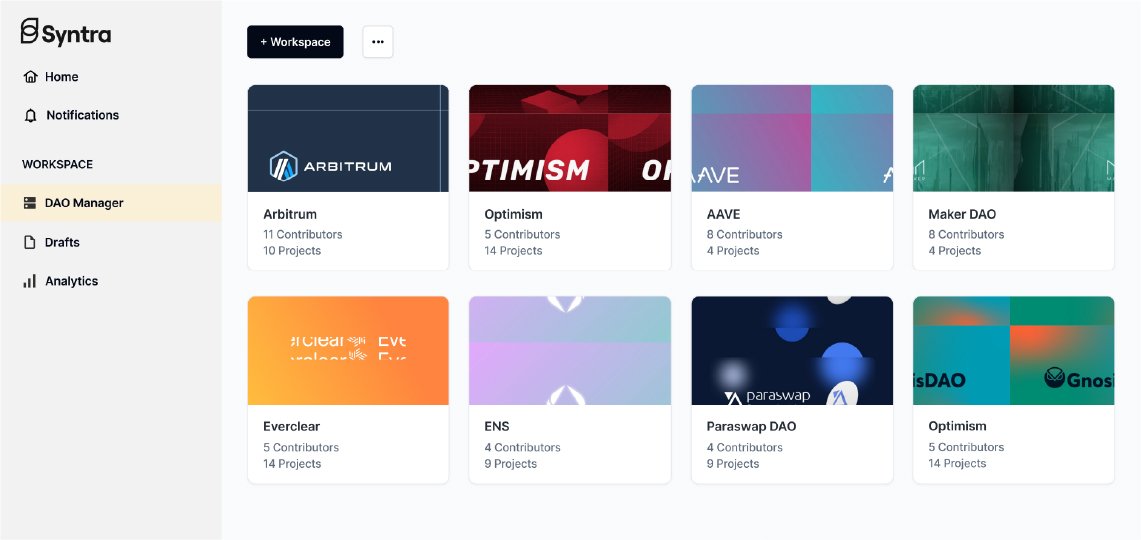This screenshot has width=1141, height=540.
Task: Click '10 Projects' on Arbitrum card
Action: click(292, 250)
